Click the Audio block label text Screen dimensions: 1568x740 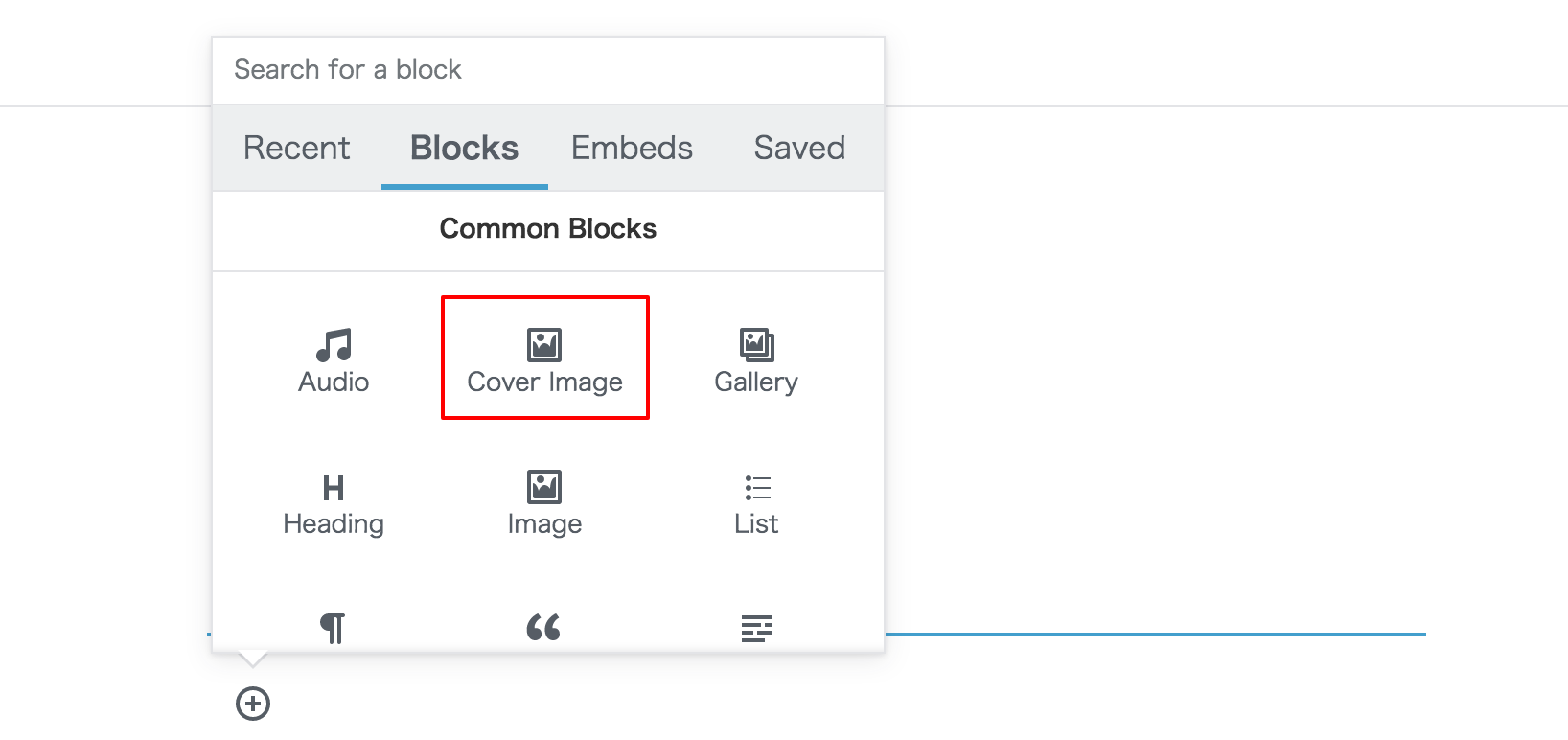[333, 382]
